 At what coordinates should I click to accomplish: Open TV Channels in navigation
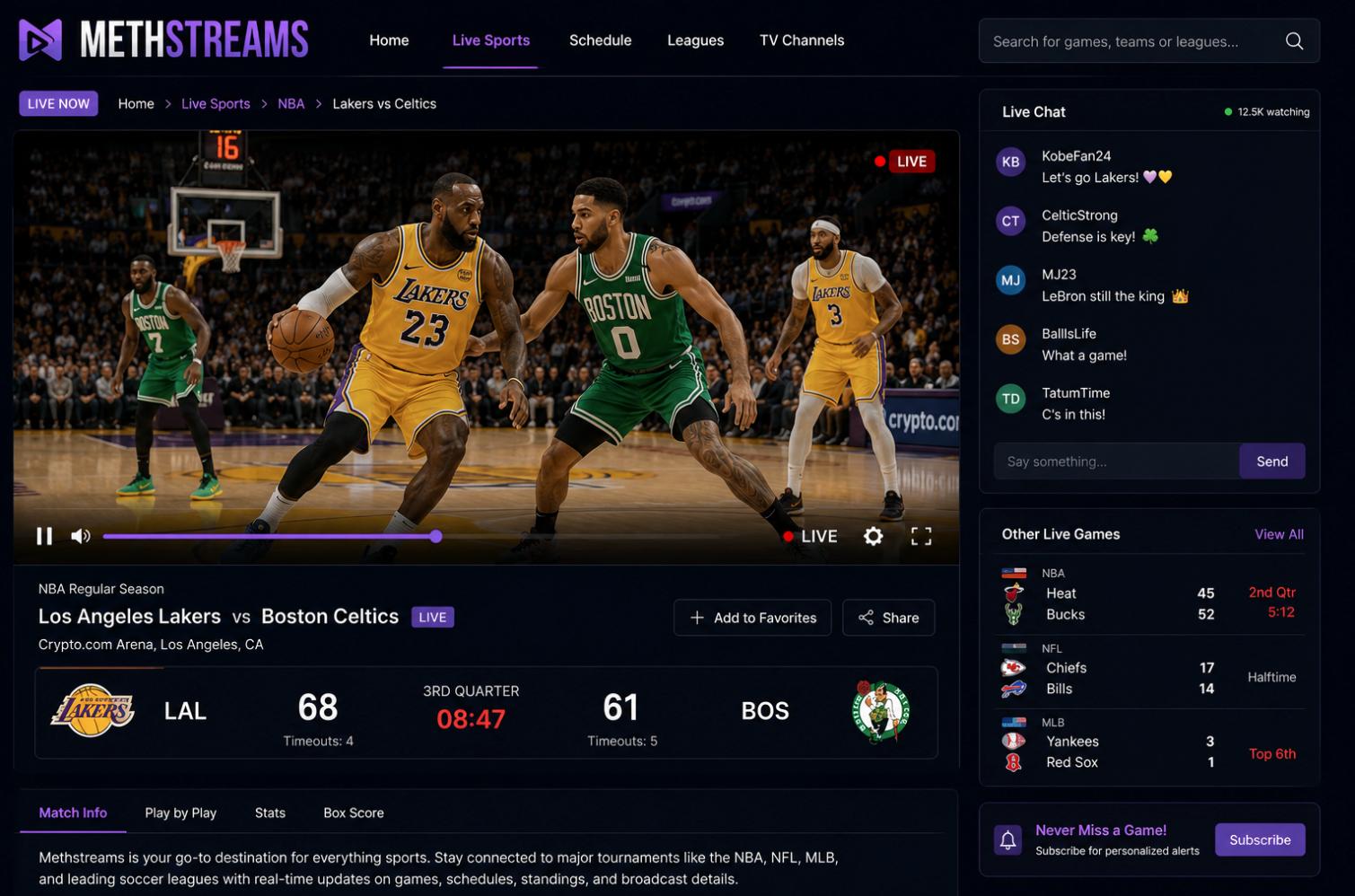(x=802, y=40)
